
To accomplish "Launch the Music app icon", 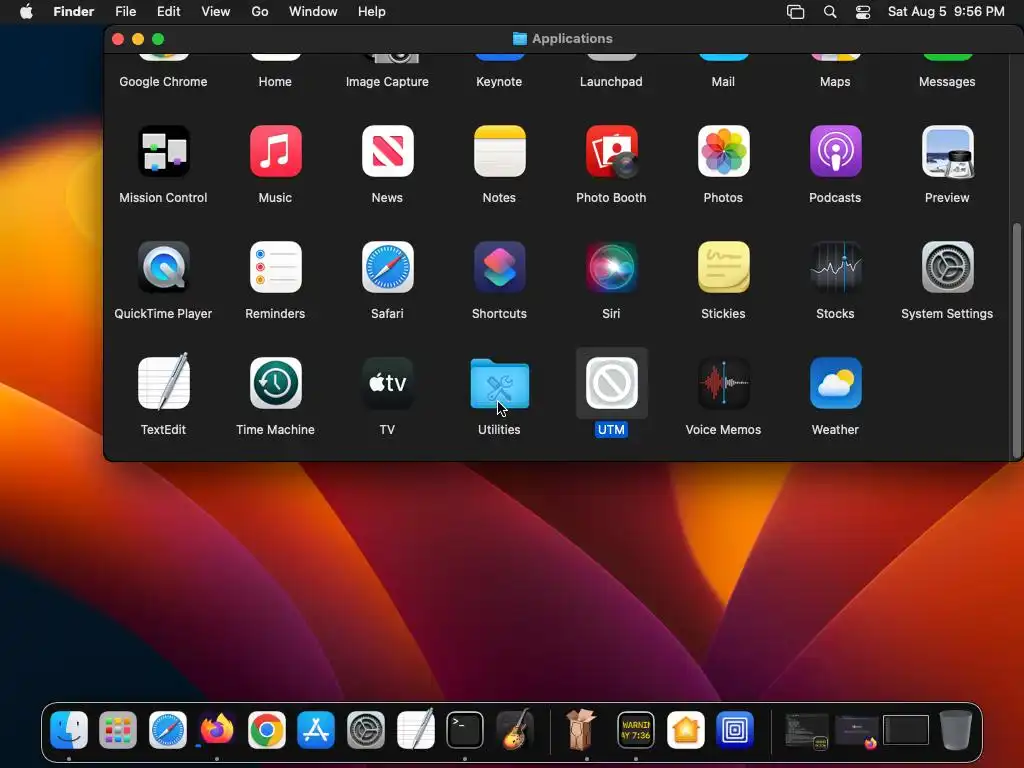I will (276, 152).
